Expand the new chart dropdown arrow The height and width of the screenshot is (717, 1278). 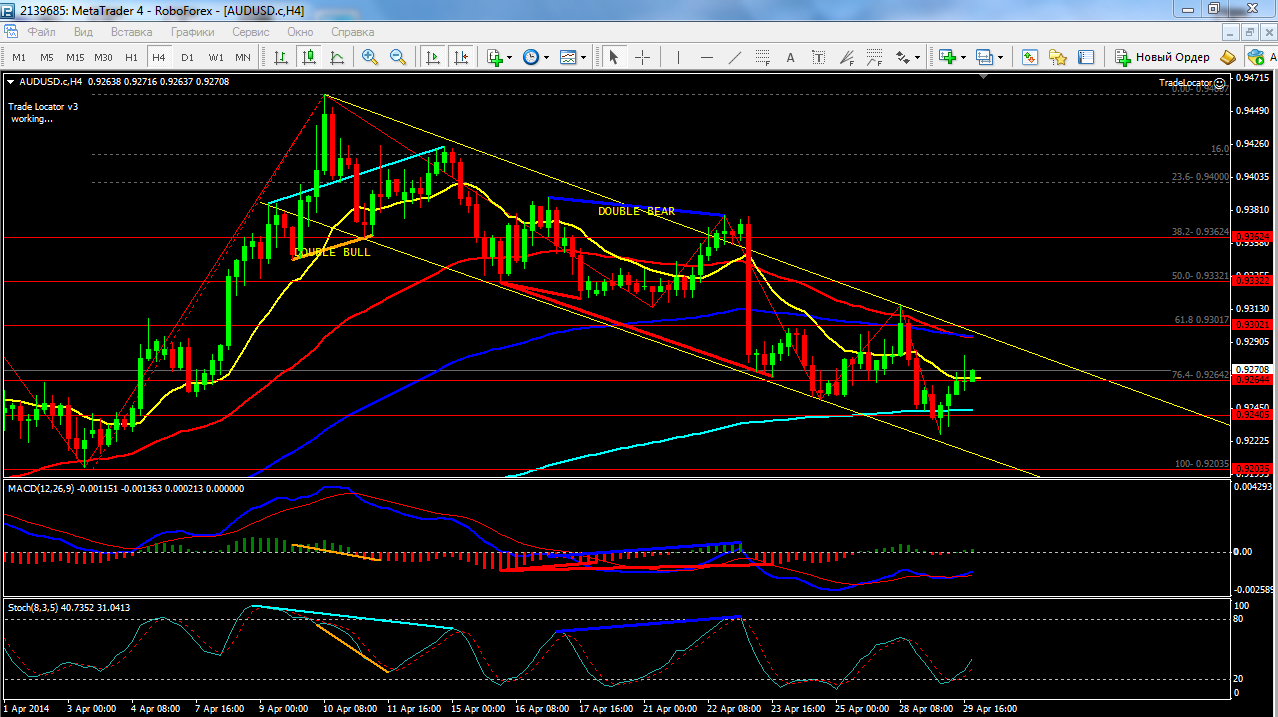963,57
